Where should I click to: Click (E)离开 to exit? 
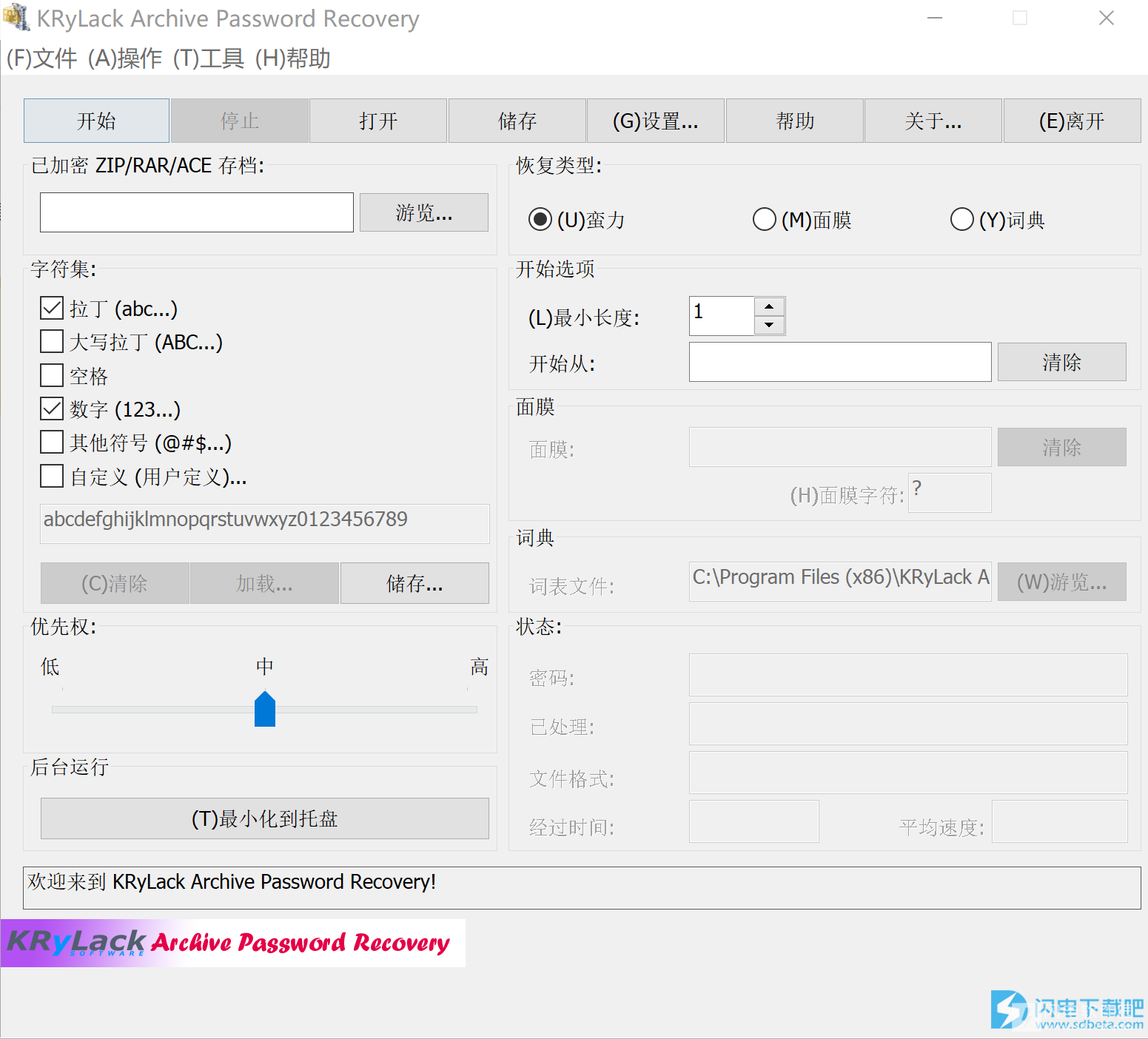click(1072, 121)
